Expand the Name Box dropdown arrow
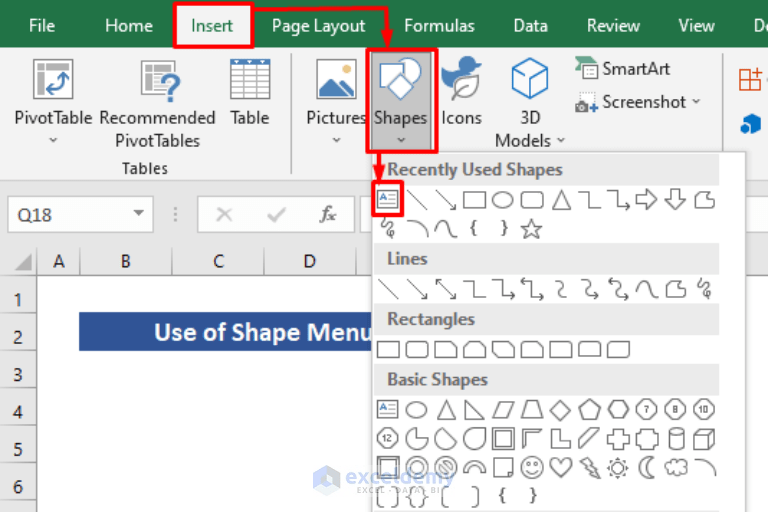Screen dimensions: 768x512 tap(139, 214)
